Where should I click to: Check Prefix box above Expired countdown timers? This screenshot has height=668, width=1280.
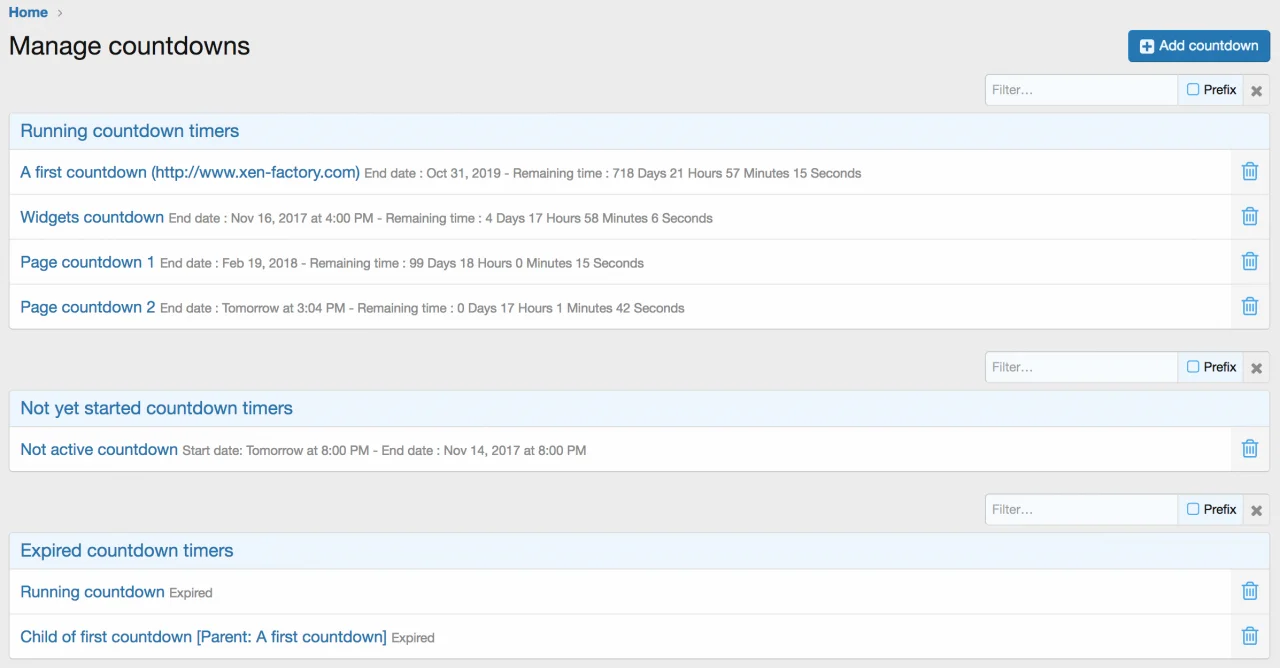coord(1193,509)
